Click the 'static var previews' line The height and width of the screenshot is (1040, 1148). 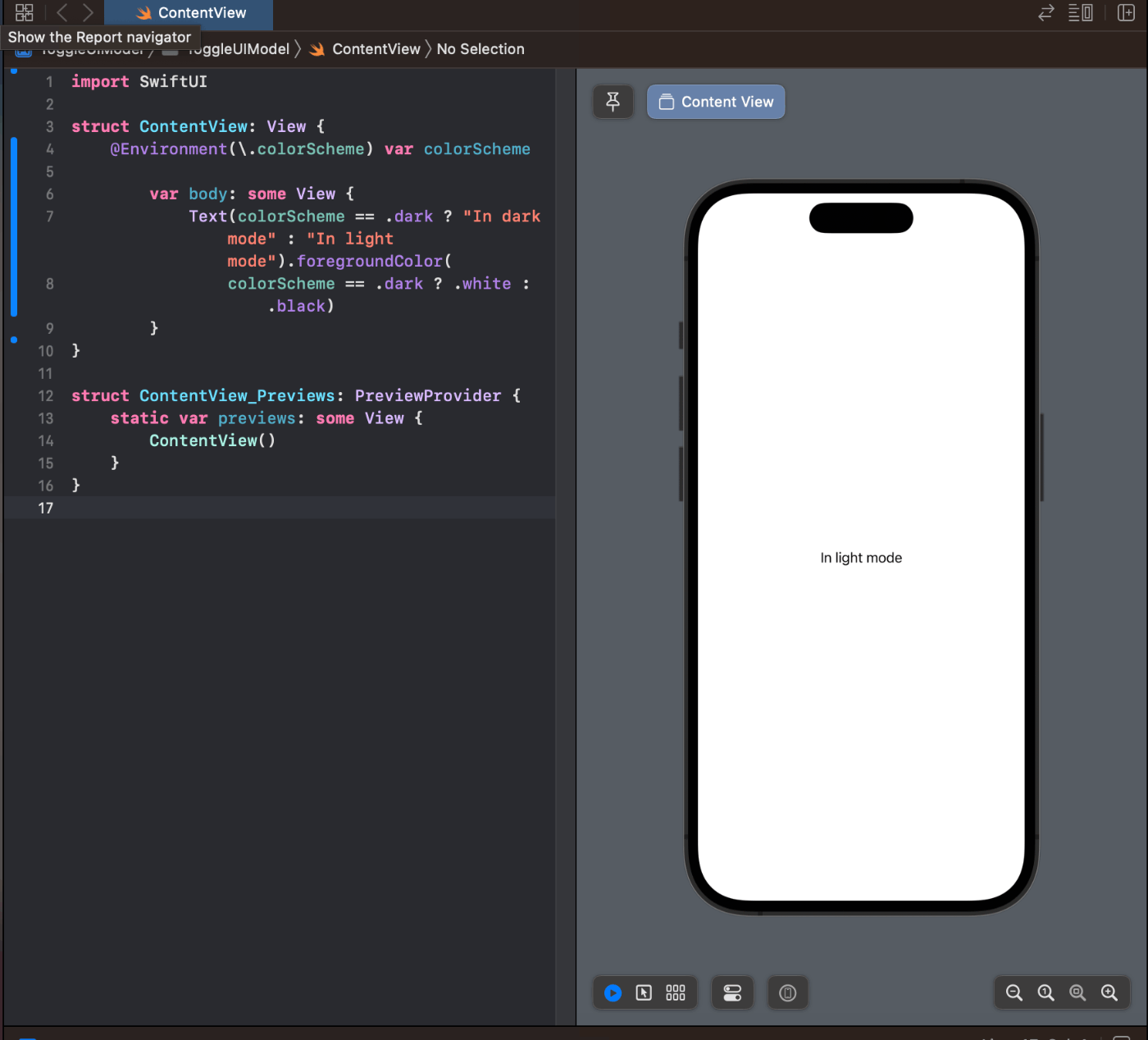tap(266, 418)
